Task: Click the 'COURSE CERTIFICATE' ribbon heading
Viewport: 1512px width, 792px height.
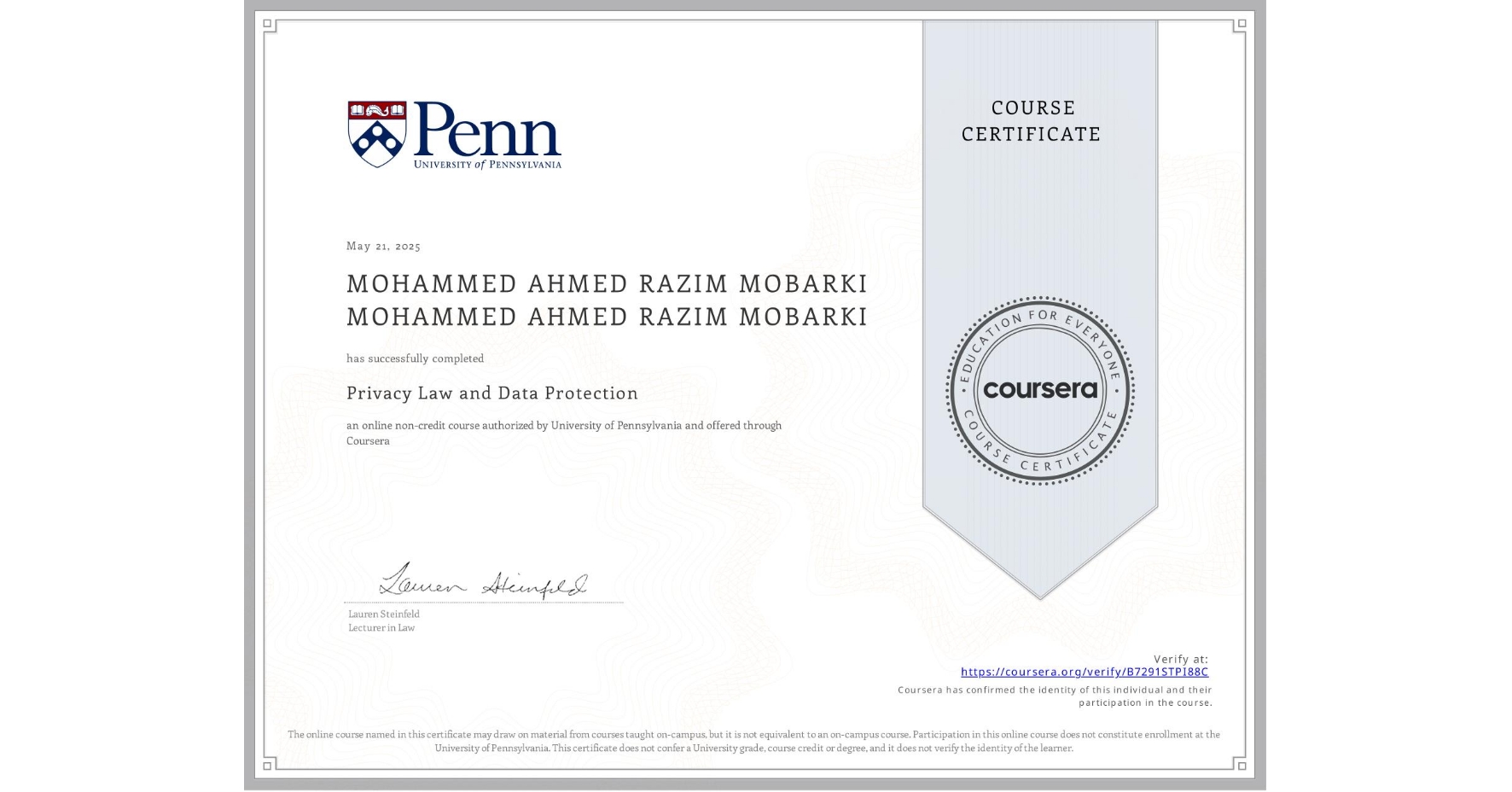Action: pos(1032,120)
